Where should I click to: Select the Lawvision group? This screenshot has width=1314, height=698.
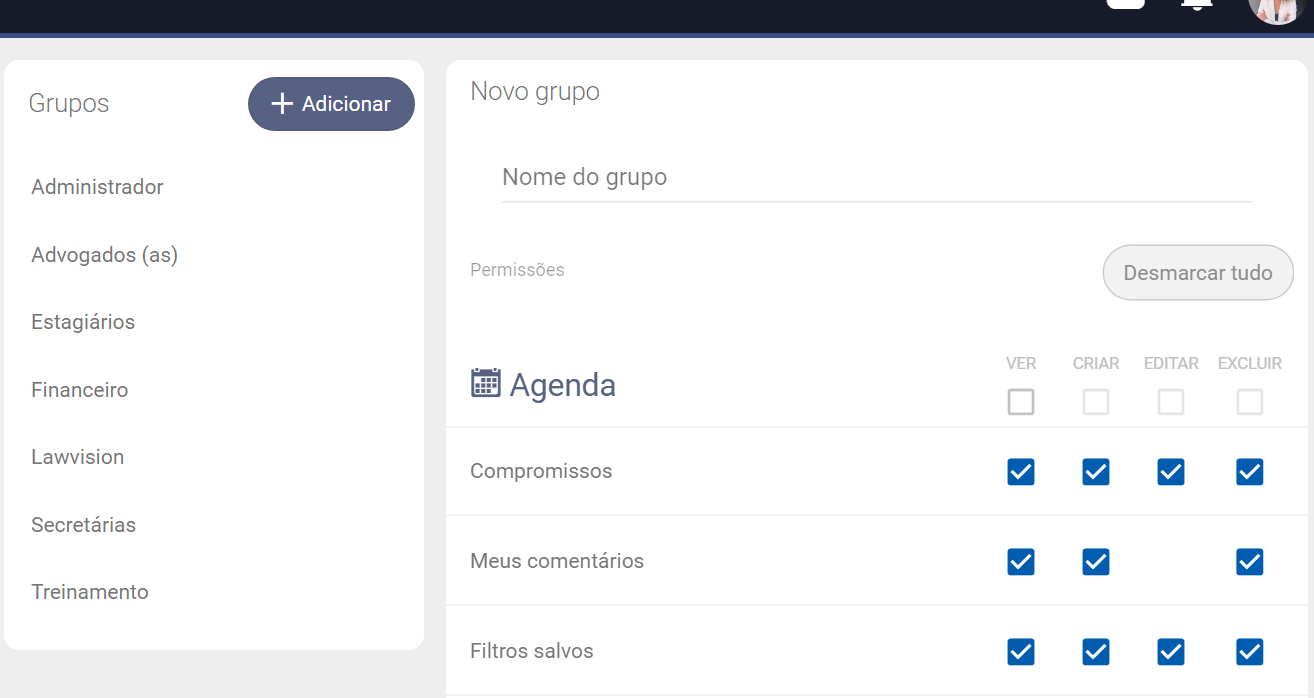click(x=78, y=457)
